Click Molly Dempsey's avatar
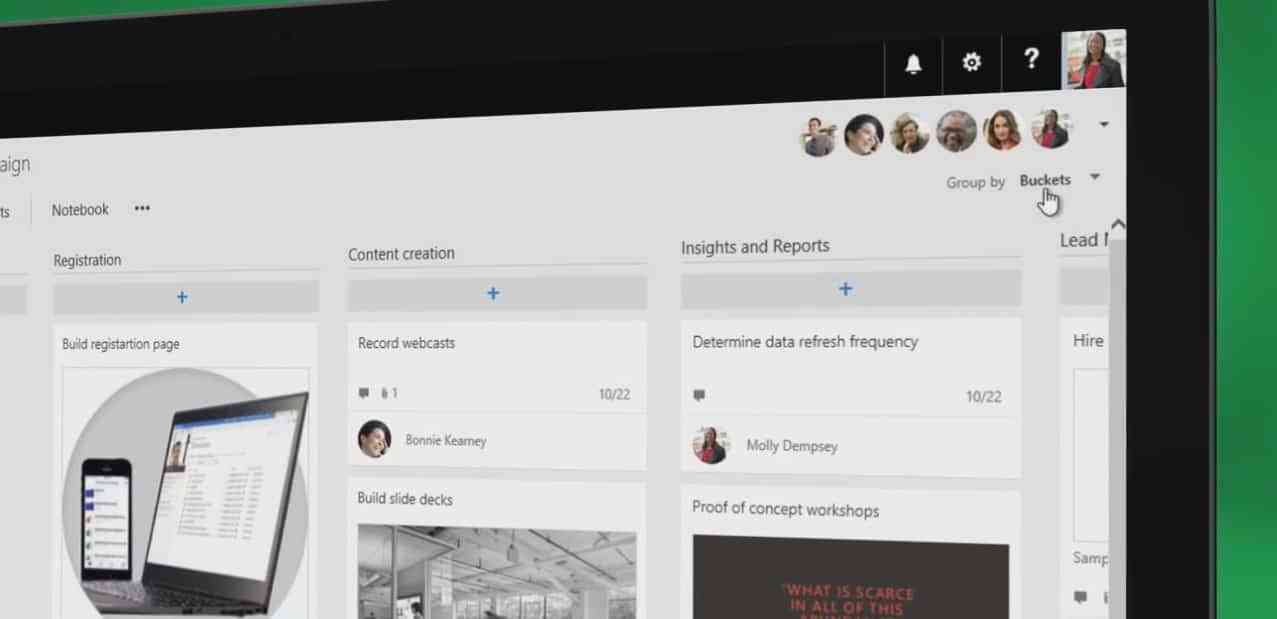Viewport: 1277px width, 619px height. (x=711, y=445)
